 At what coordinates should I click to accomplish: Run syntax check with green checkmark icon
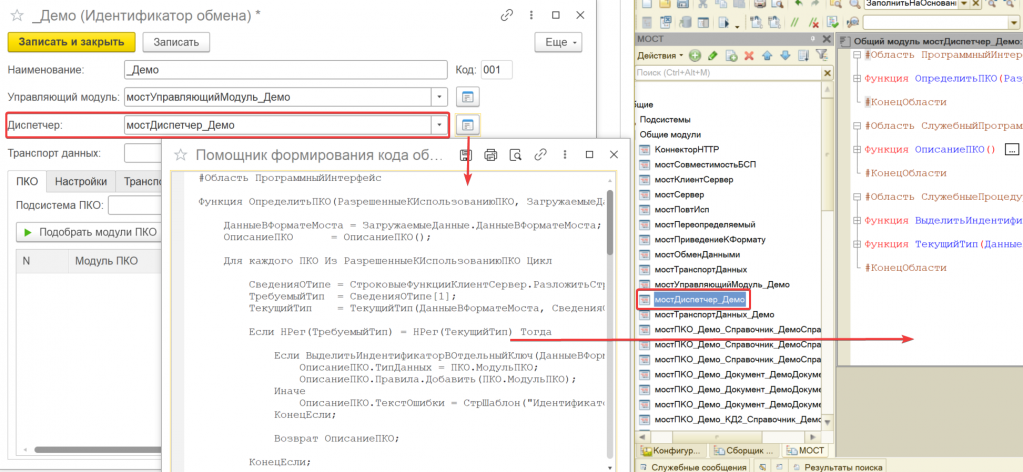pyautogui.click(x=834, y=23)
